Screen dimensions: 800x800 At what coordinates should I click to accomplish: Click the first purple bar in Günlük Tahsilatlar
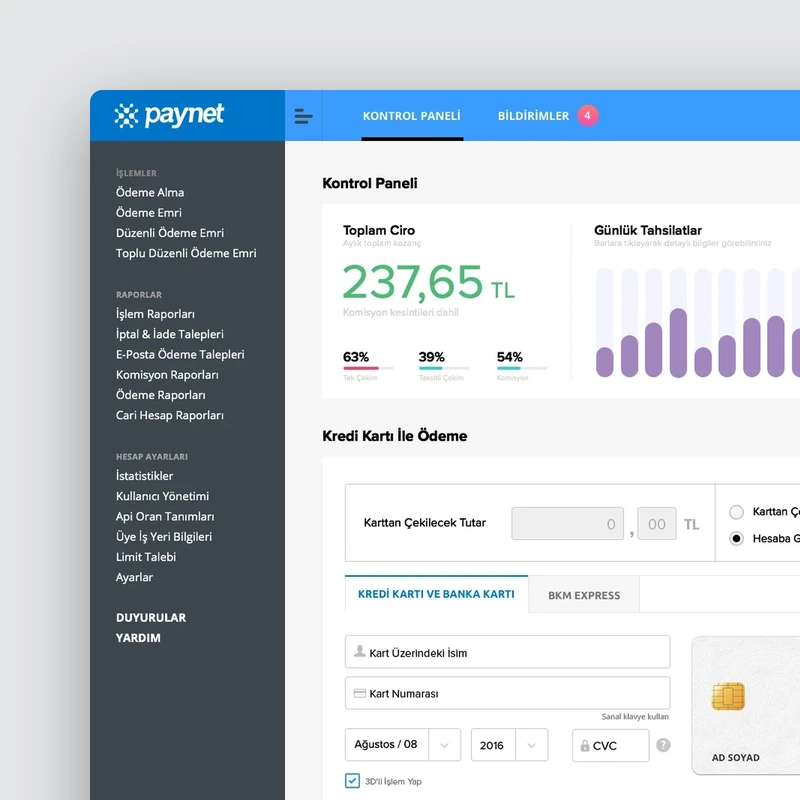pyautogui.click(x=605, y=362)
